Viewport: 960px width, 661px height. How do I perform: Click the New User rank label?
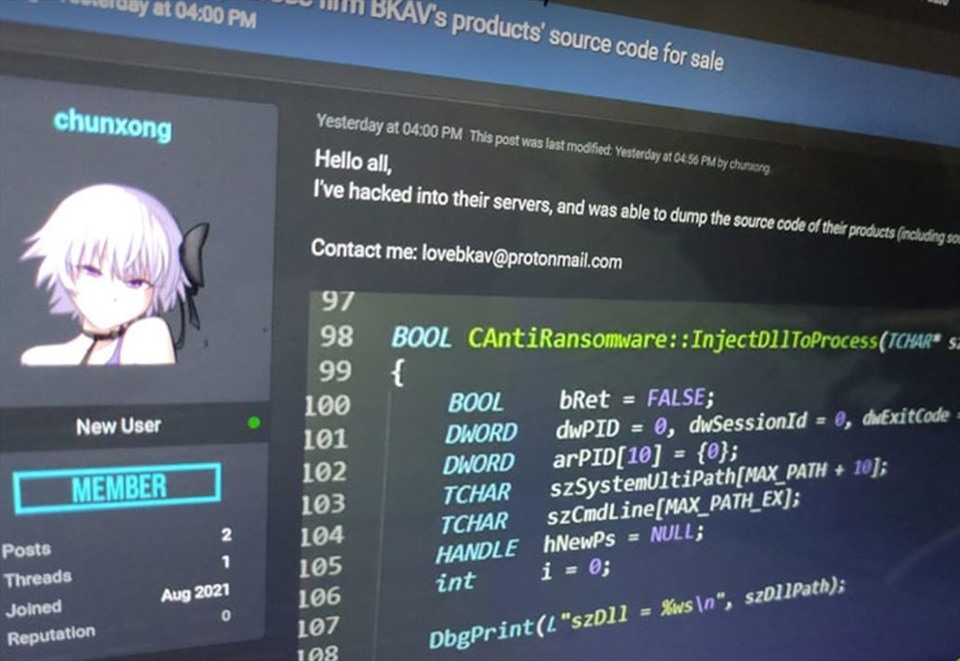click(118, 424)
